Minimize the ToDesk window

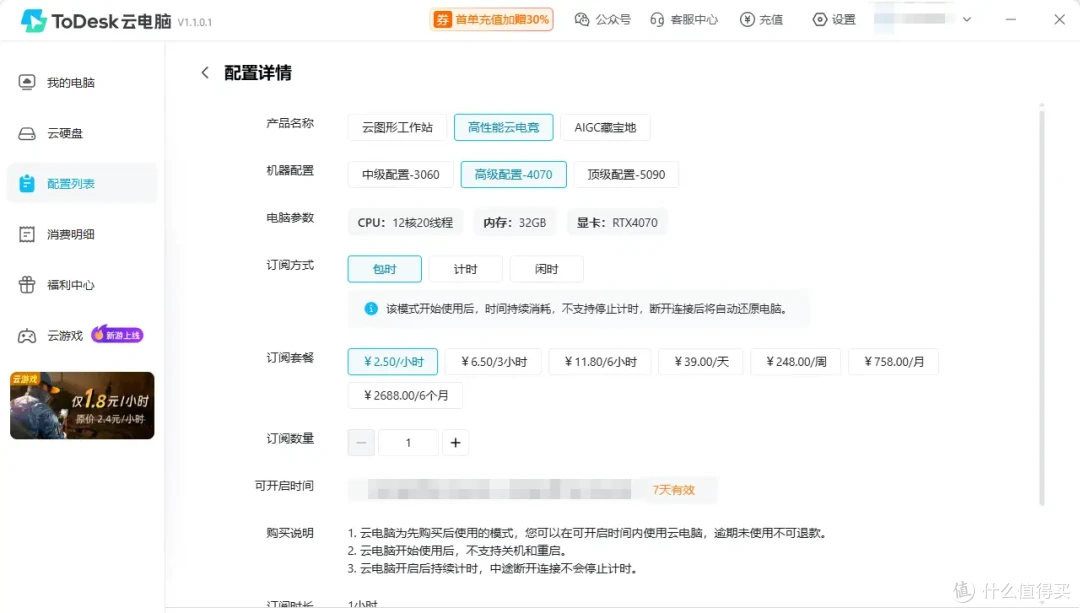[1010, 19]
